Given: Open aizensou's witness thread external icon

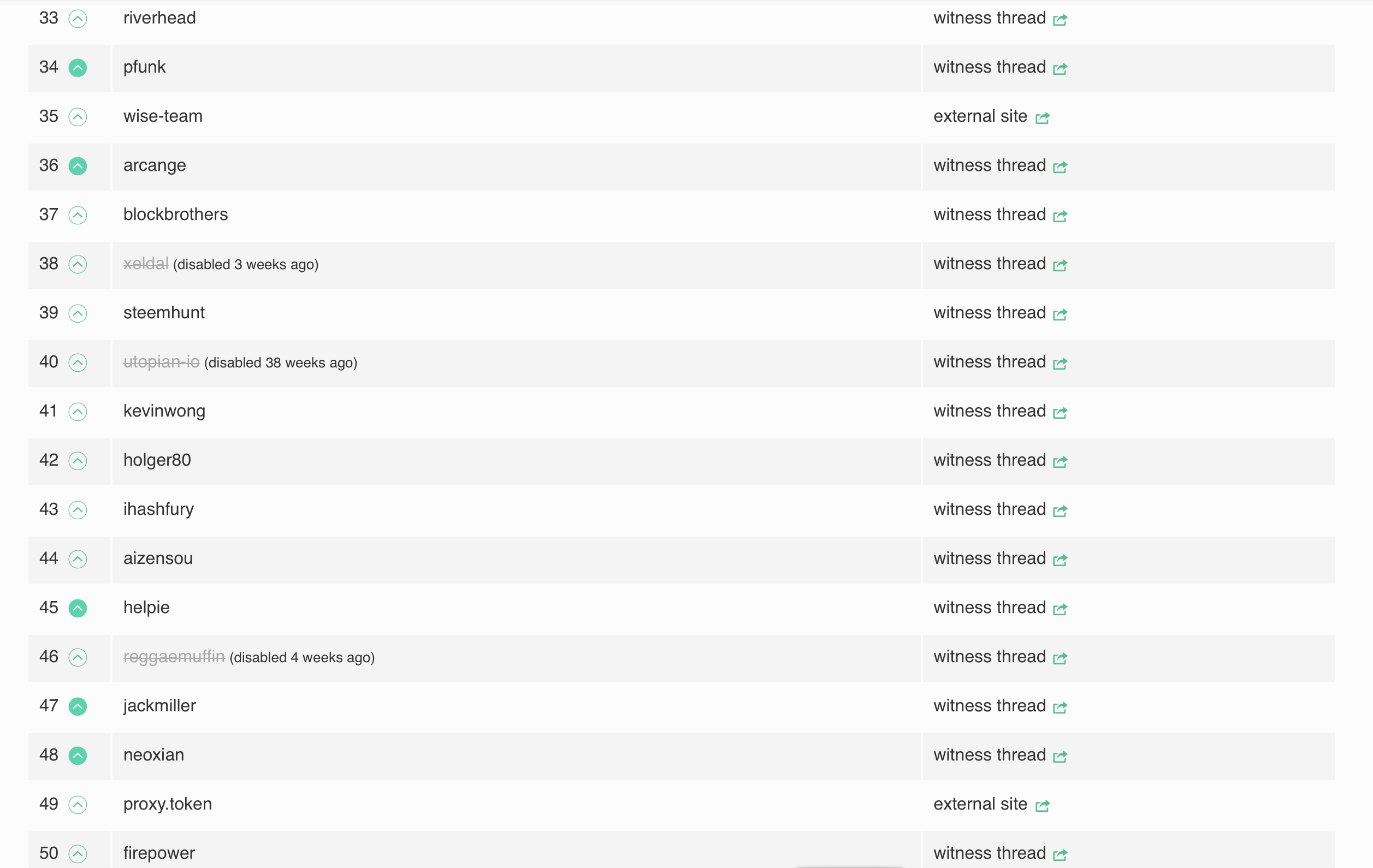Looking at the screenshot, I should (x=1060, y=560).
